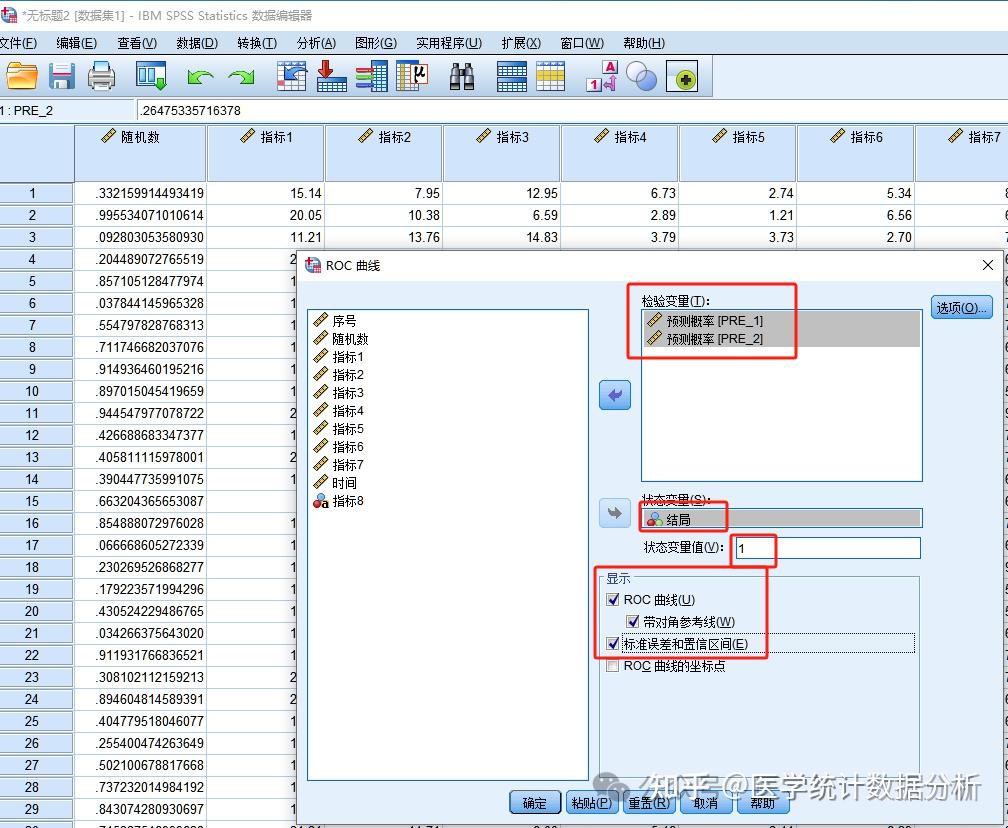
Task: Uncheck 标准误差和置信区间 checkbox
Action: [613, 644]
